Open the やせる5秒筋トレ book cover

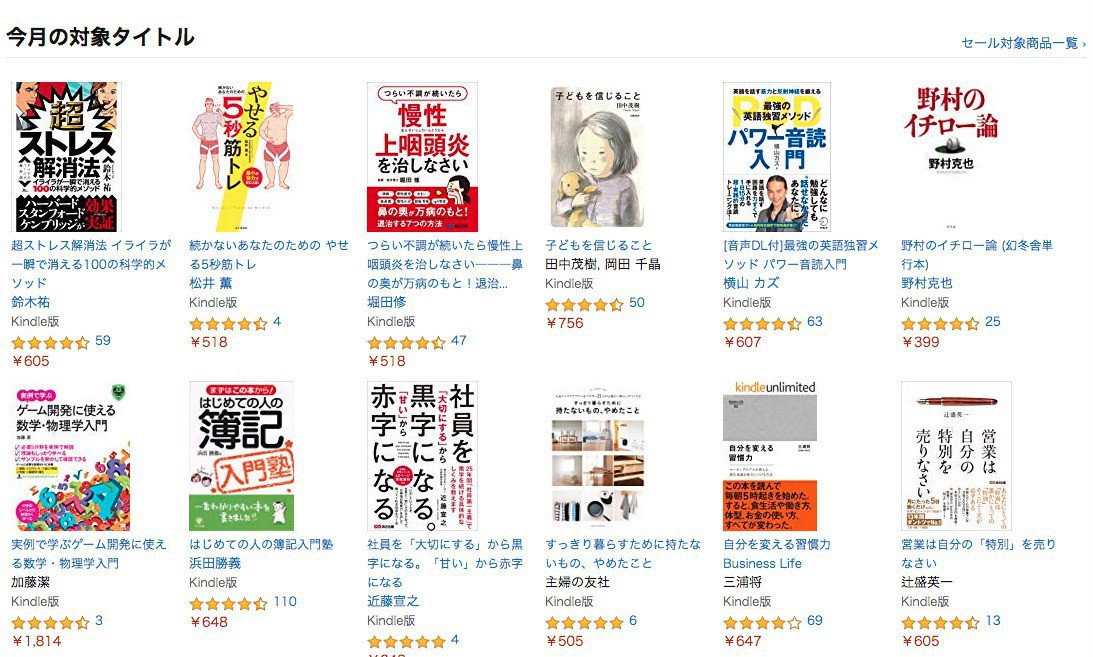[x=242, y=157]
